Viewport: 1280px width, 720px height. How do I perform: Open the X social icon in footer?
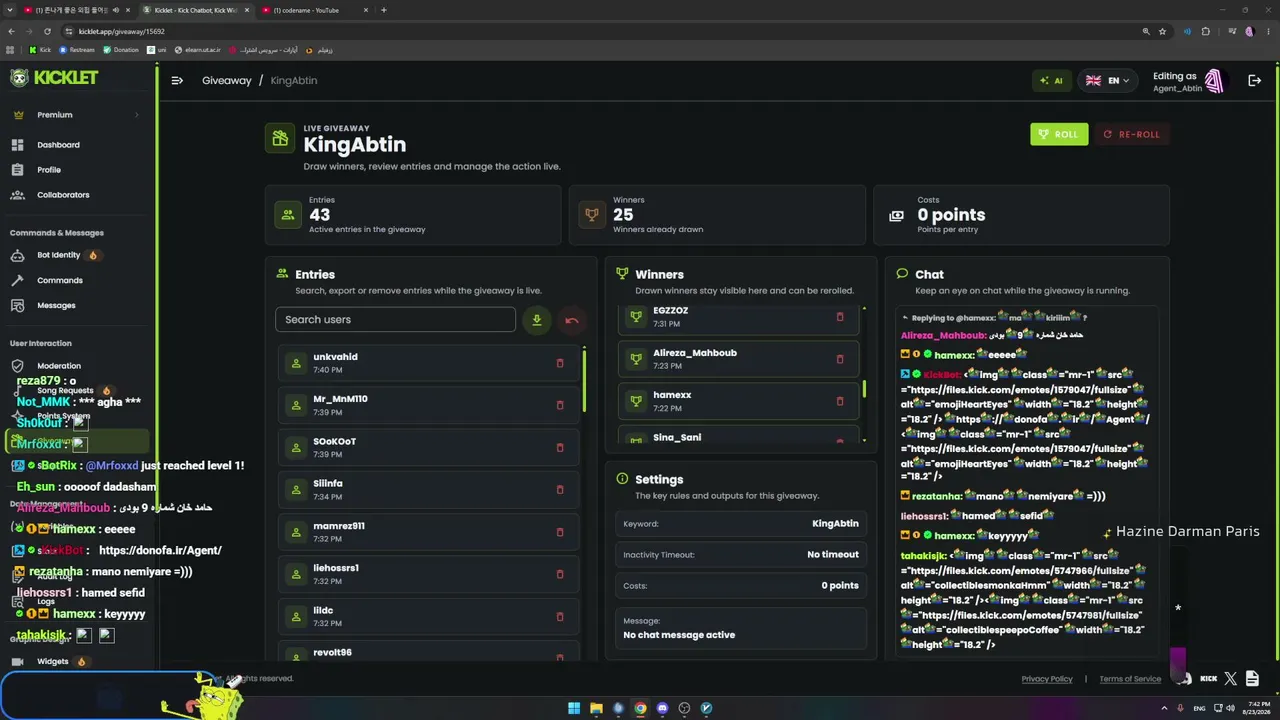pos(1231,679)
